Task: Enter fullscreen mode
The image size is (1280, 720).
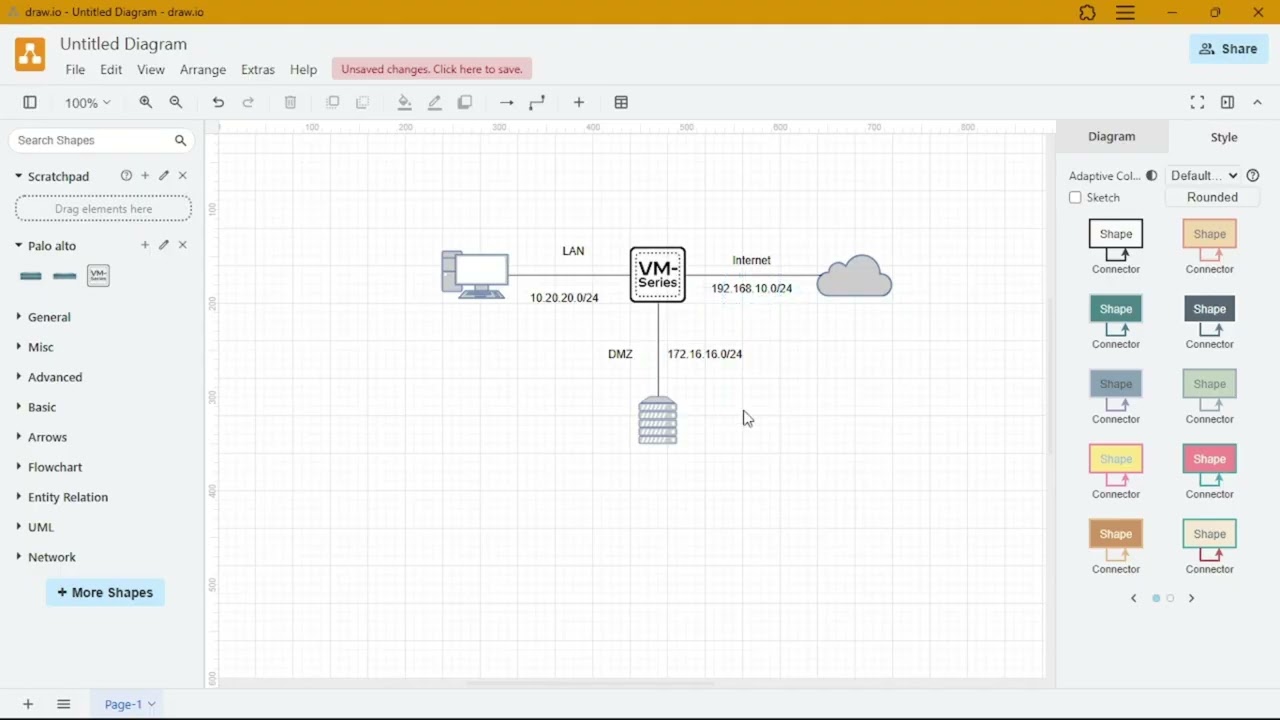Action: (x=1197, y=102)
